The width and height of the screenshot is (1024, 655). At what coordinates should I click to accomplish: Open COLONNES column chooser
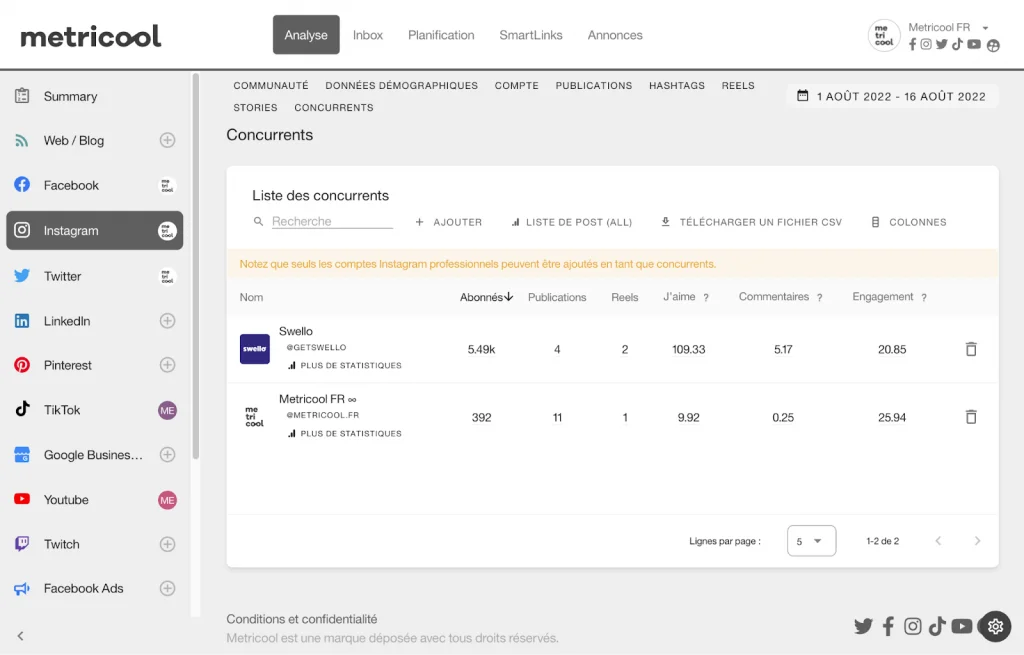(908, 222)
